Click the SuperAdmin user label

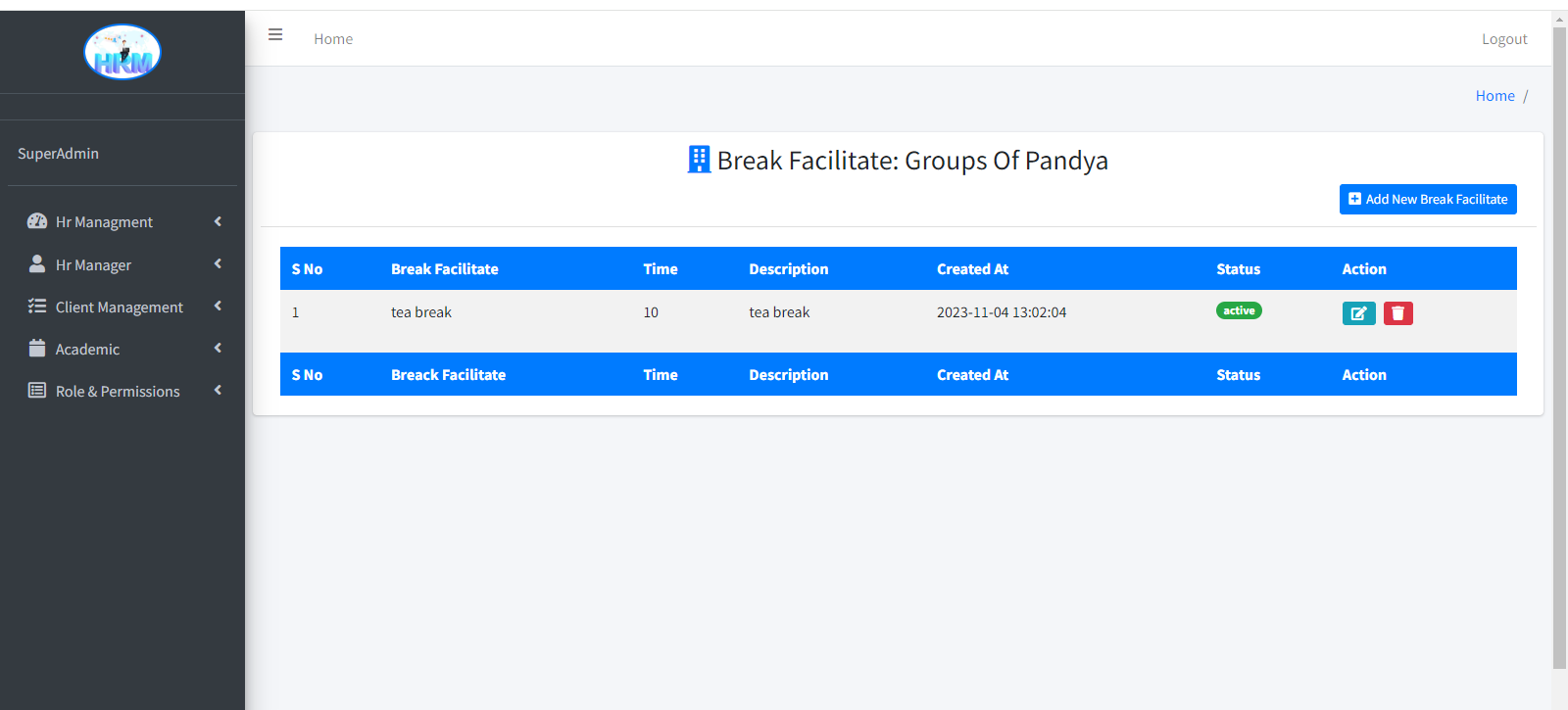click(x=58, y=154)
